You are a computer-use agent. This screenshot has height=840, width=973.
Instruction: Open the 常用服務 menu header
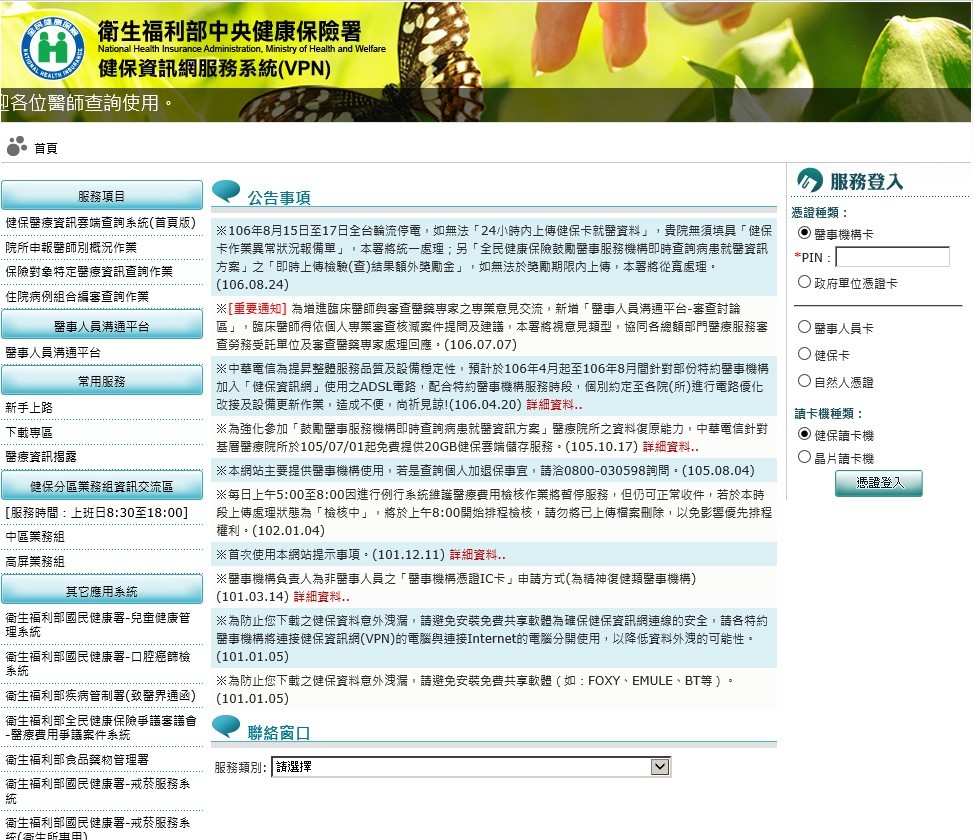click(102, 381)
